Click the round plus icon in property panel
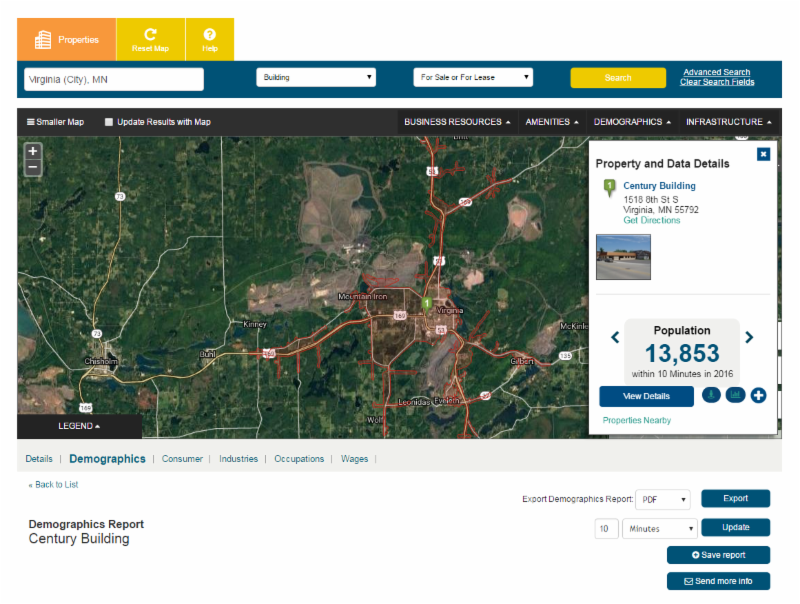800x604 pixels. (x=759, y=395)
